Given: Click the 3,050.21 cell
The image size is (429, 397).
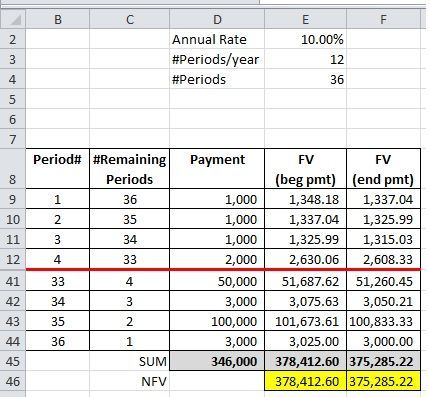Looking at the screenshot, I should point(383,301).
